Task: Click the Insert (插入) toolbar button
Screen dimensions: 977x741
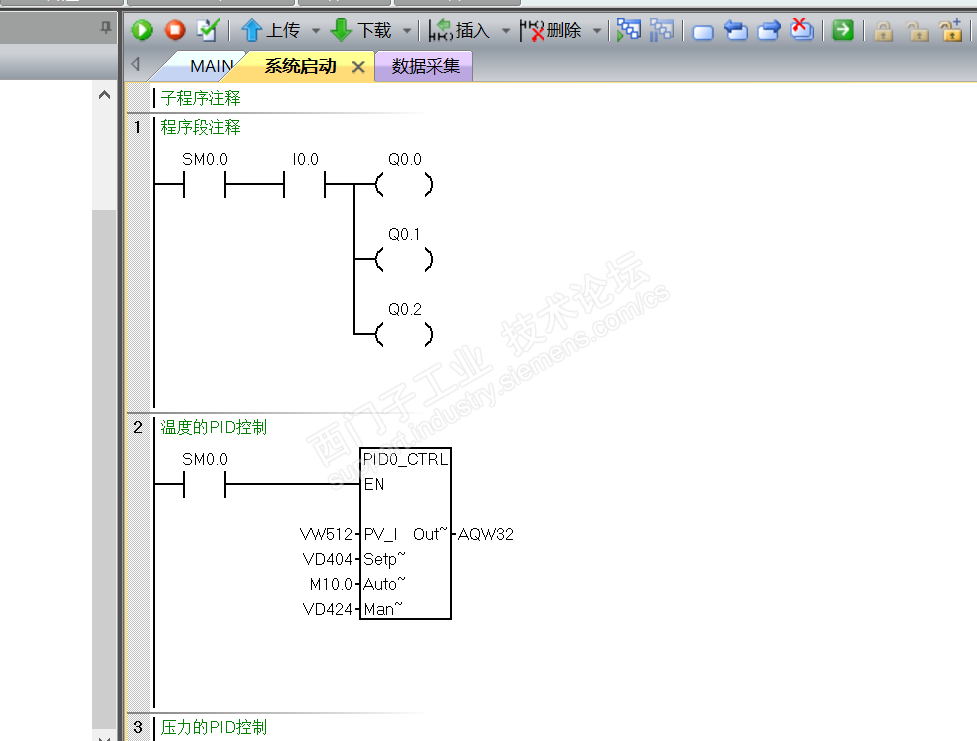Action: [x=460, y=30]
